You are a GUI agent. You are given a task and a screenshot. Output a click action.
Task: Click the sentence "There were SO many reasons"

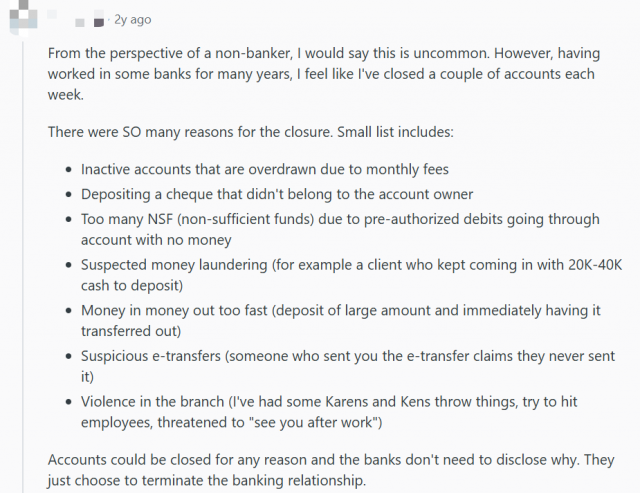(x=250, y=131)
